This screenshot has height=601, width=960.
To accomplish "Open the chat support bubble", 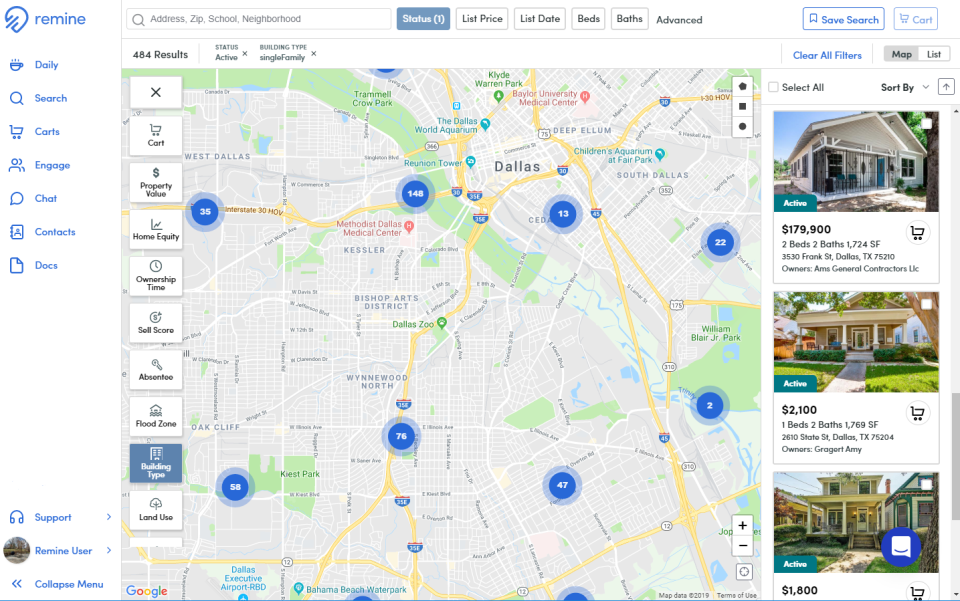I will [901, 547].
